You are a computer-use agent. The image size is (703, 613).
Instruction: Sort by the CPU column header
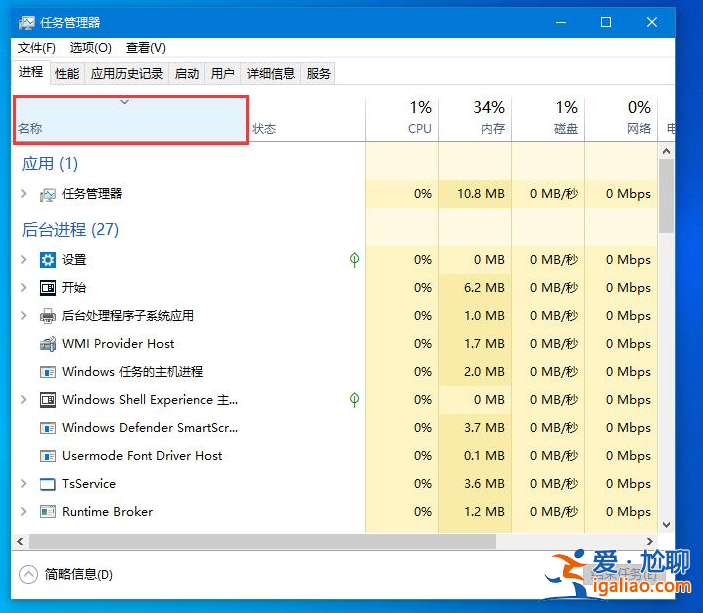coord(402,120)
